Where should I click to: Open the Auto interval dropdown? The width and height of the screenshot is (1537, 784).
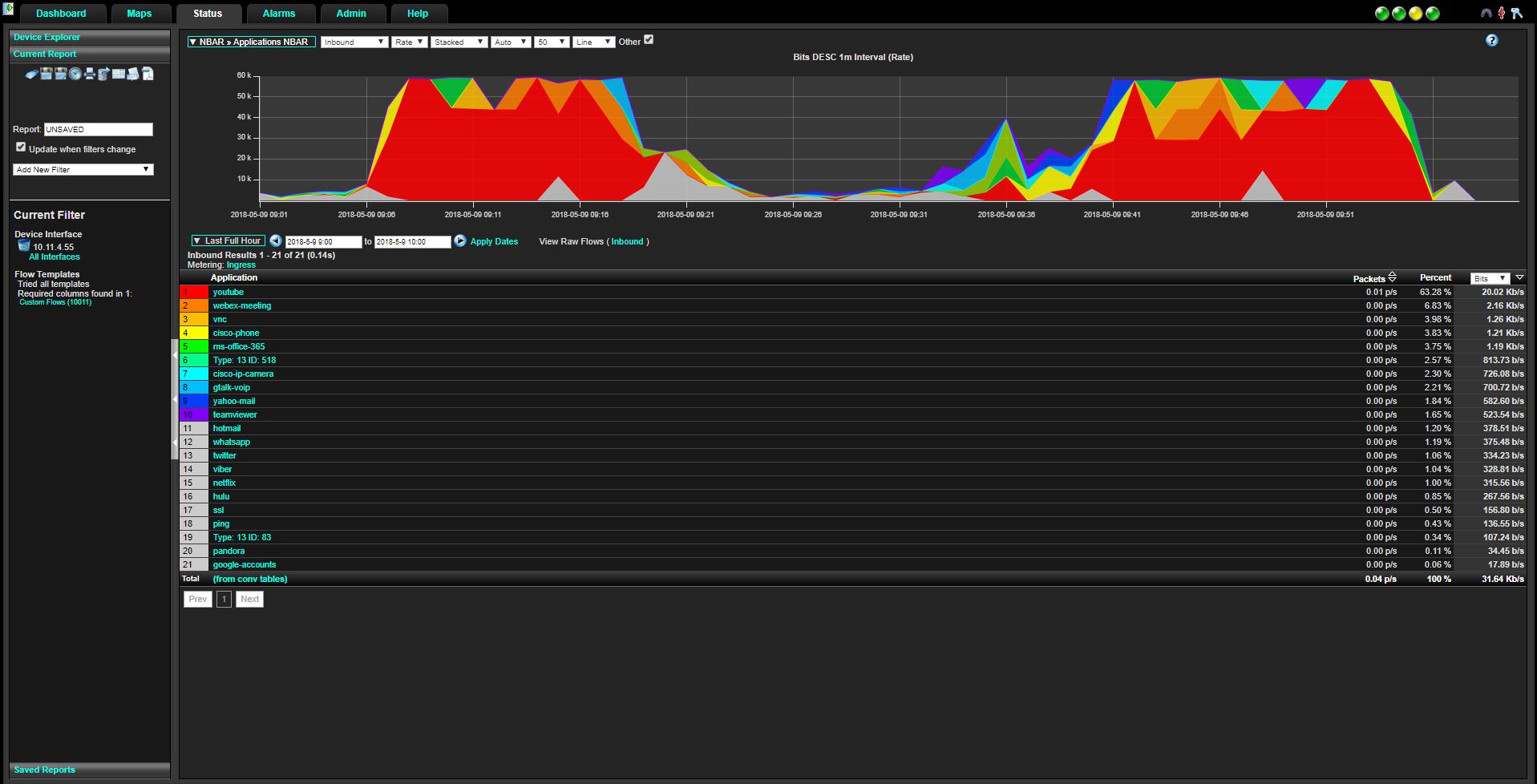[511, 42]
